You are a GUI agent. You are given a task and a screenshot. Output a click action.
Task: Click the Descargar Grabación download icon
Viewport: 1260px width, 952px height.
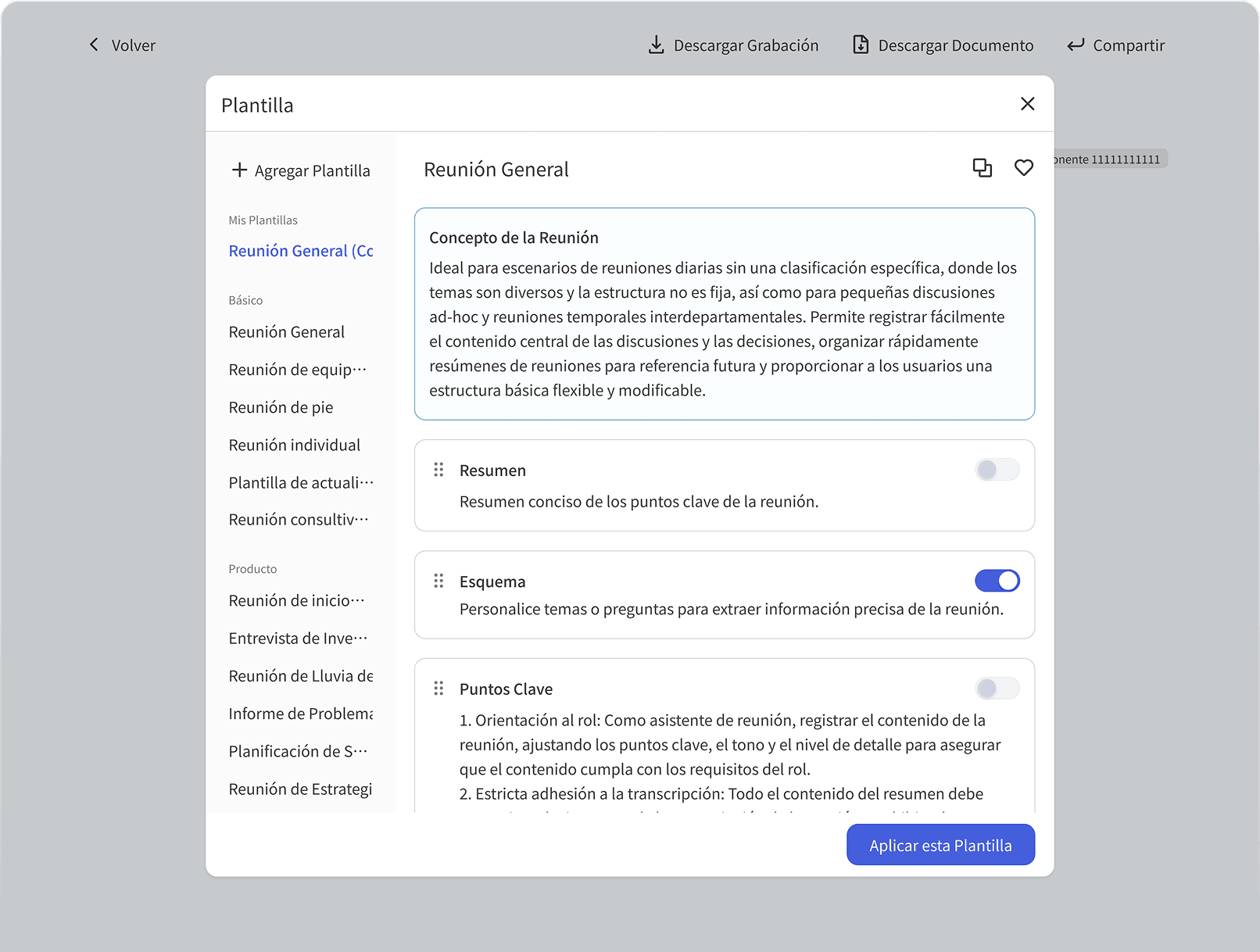pos(656,45)
